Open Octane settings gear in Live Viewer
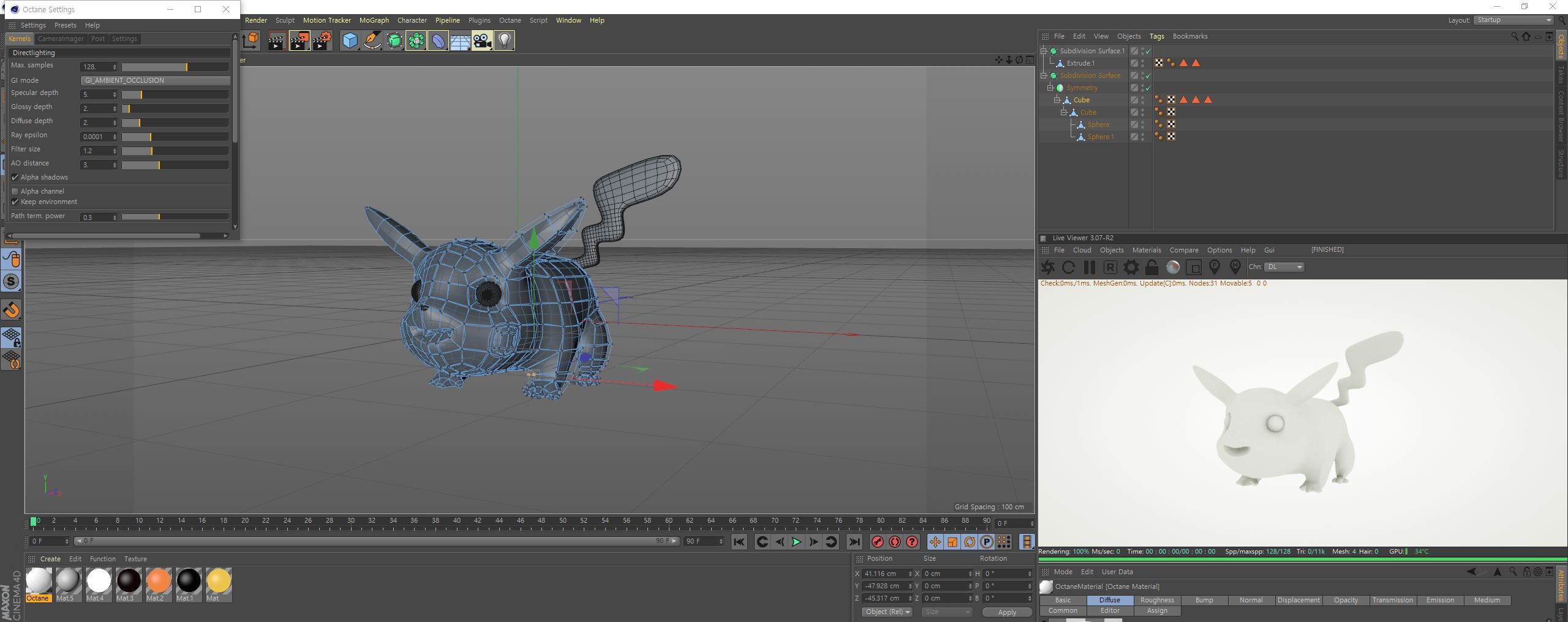1568x622 pixels. click(x=1131, y=267)
